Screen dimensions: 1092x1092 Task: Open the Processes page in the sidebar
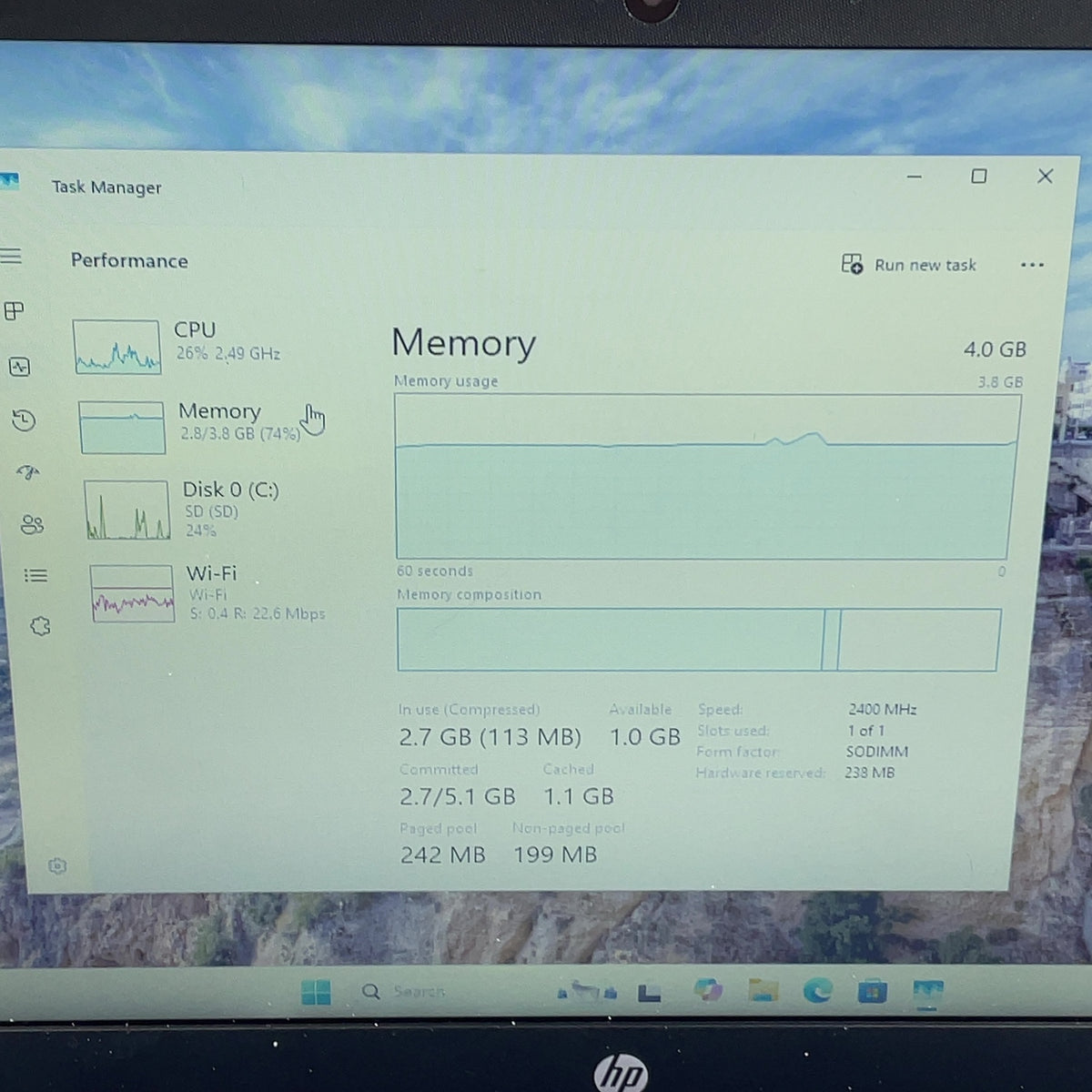click(x=14, y=311)
